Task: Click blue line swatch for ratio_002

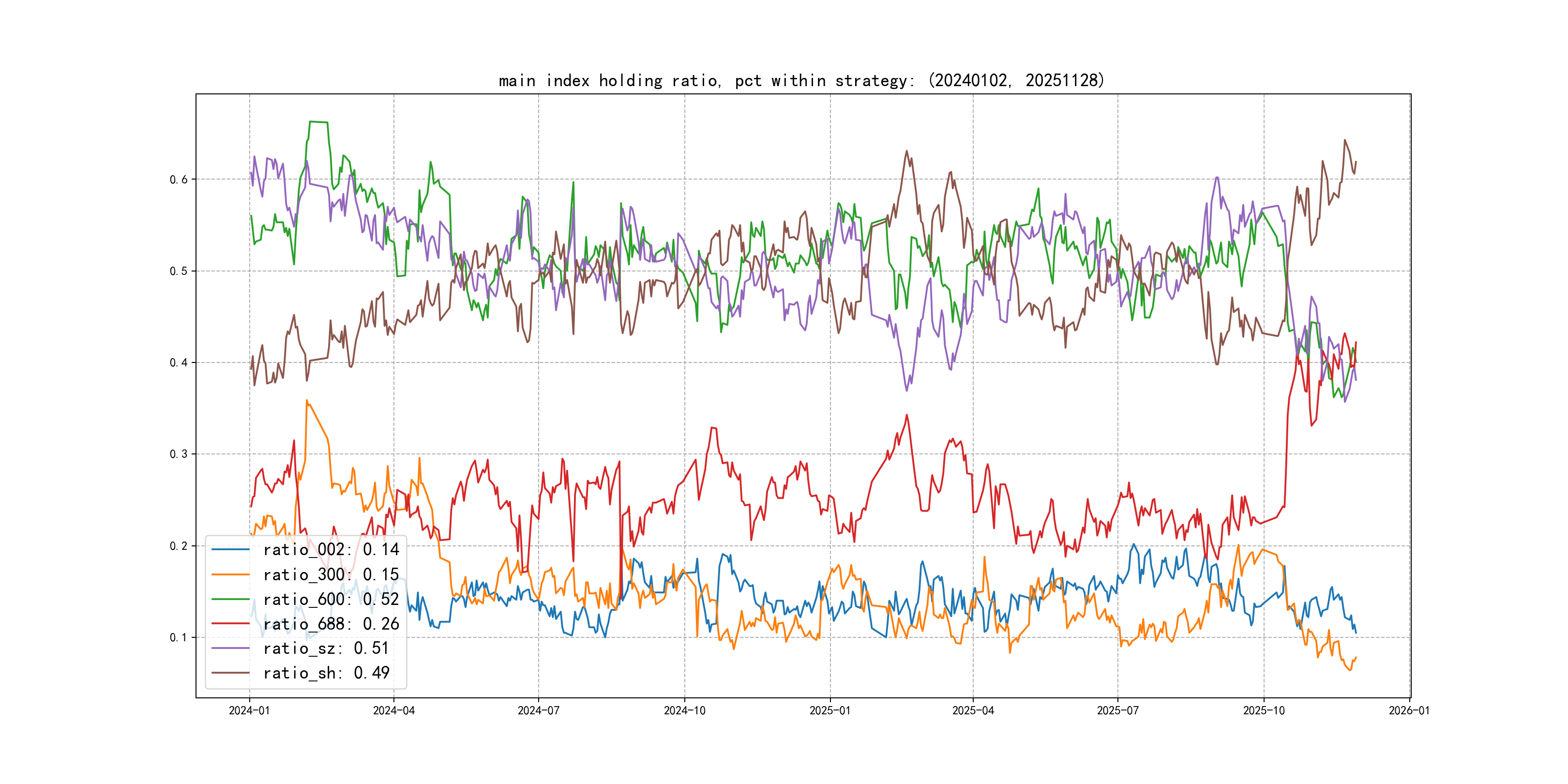Action: [230, 550]
